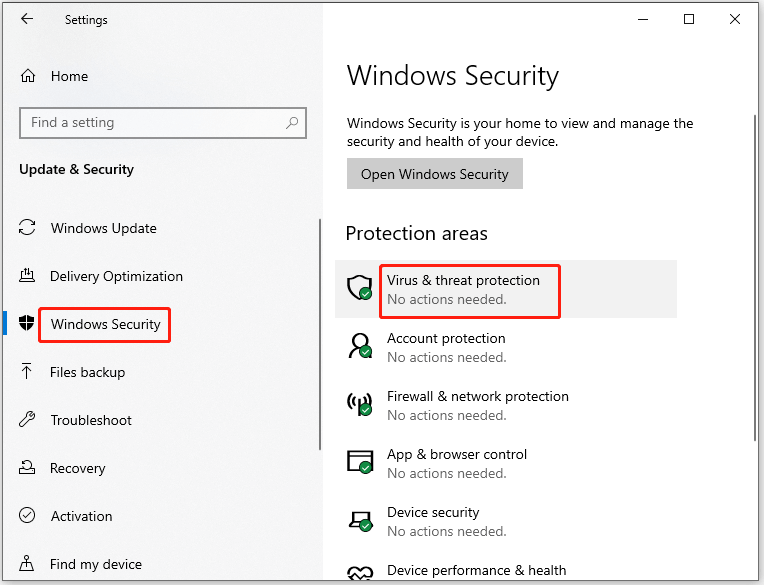The width and height of the screenshot is (764, 585).
Task: Click the Troubleshoot wrench icon
Action: click(x=27, y=419)
